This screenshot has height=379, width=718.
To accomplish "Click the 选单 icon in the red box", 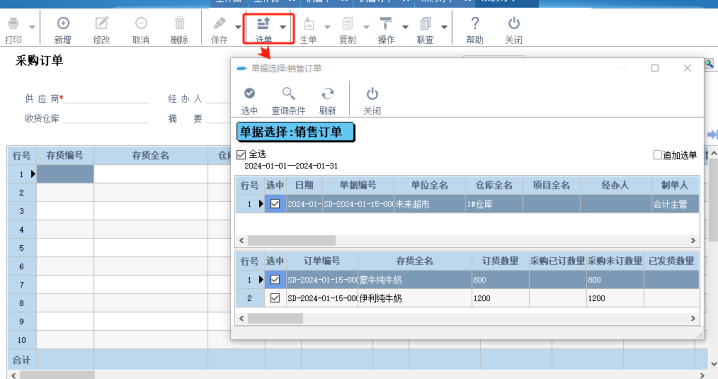I will point(263,23).
